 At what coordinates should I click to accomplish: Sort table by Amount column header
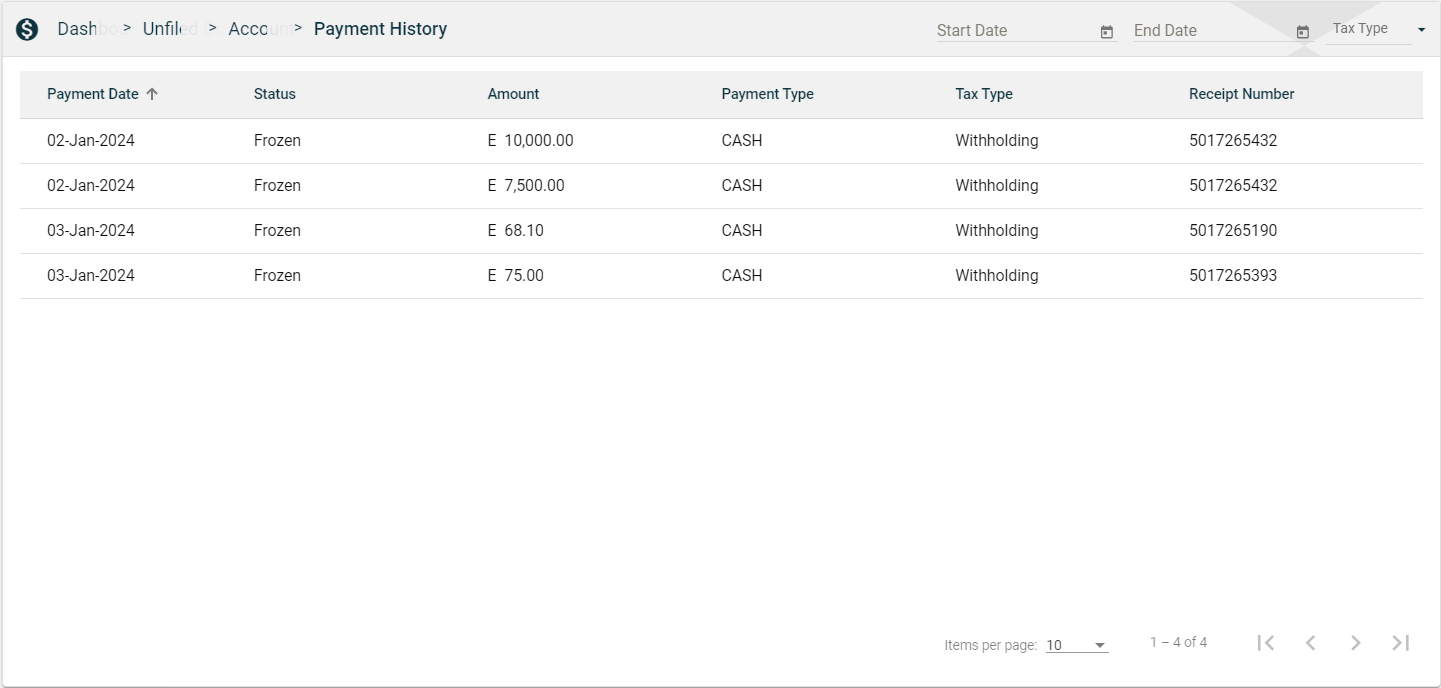coord(513,94)
